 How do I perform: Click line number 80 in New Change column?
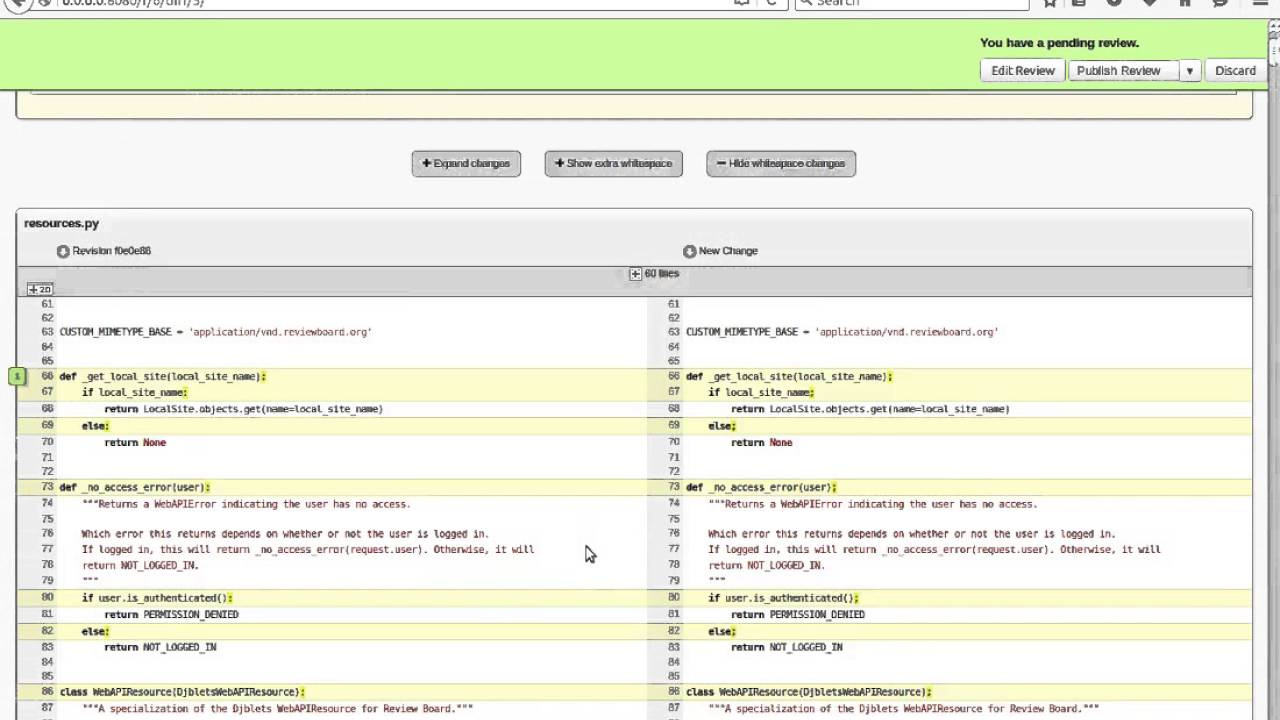(673, 598)
